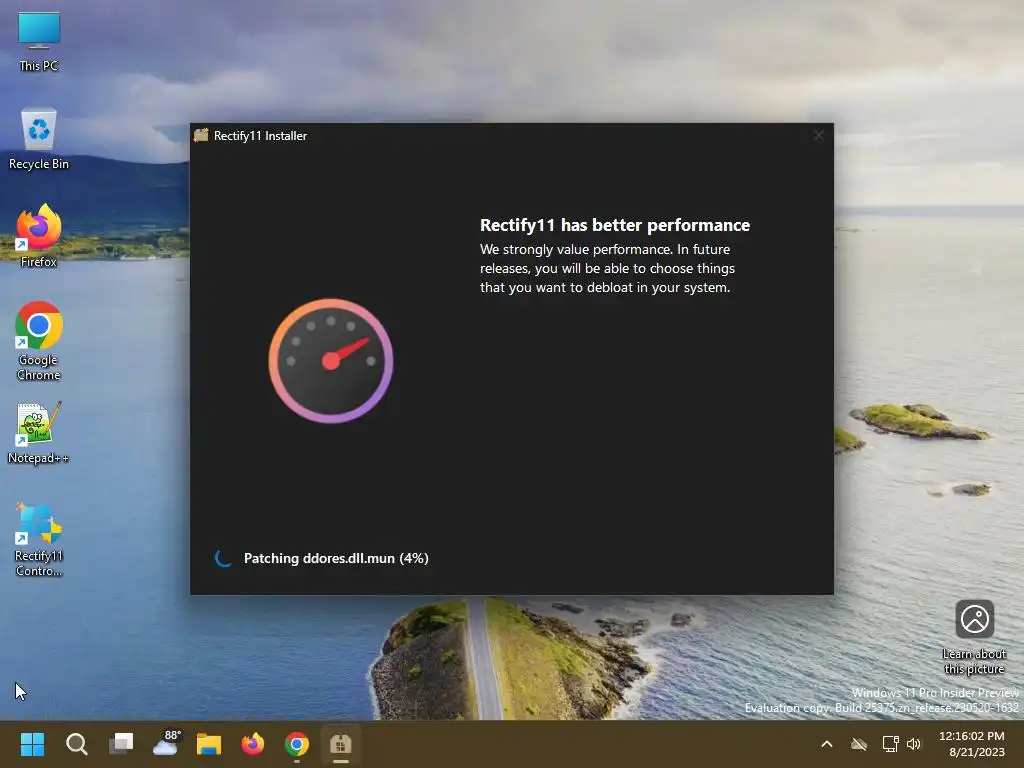Open the Windows Start menu
The image size is (1024, 768).
[32, 744]
